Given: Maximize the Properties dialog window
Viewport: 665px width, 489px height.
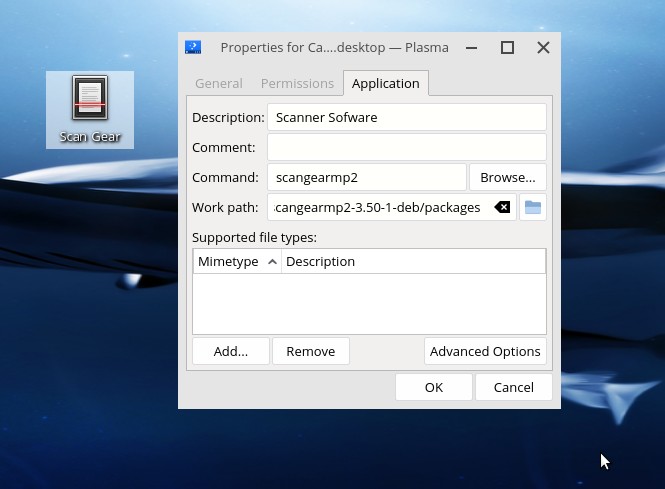Looking at the screenshot, I should (x=507, y=47).
